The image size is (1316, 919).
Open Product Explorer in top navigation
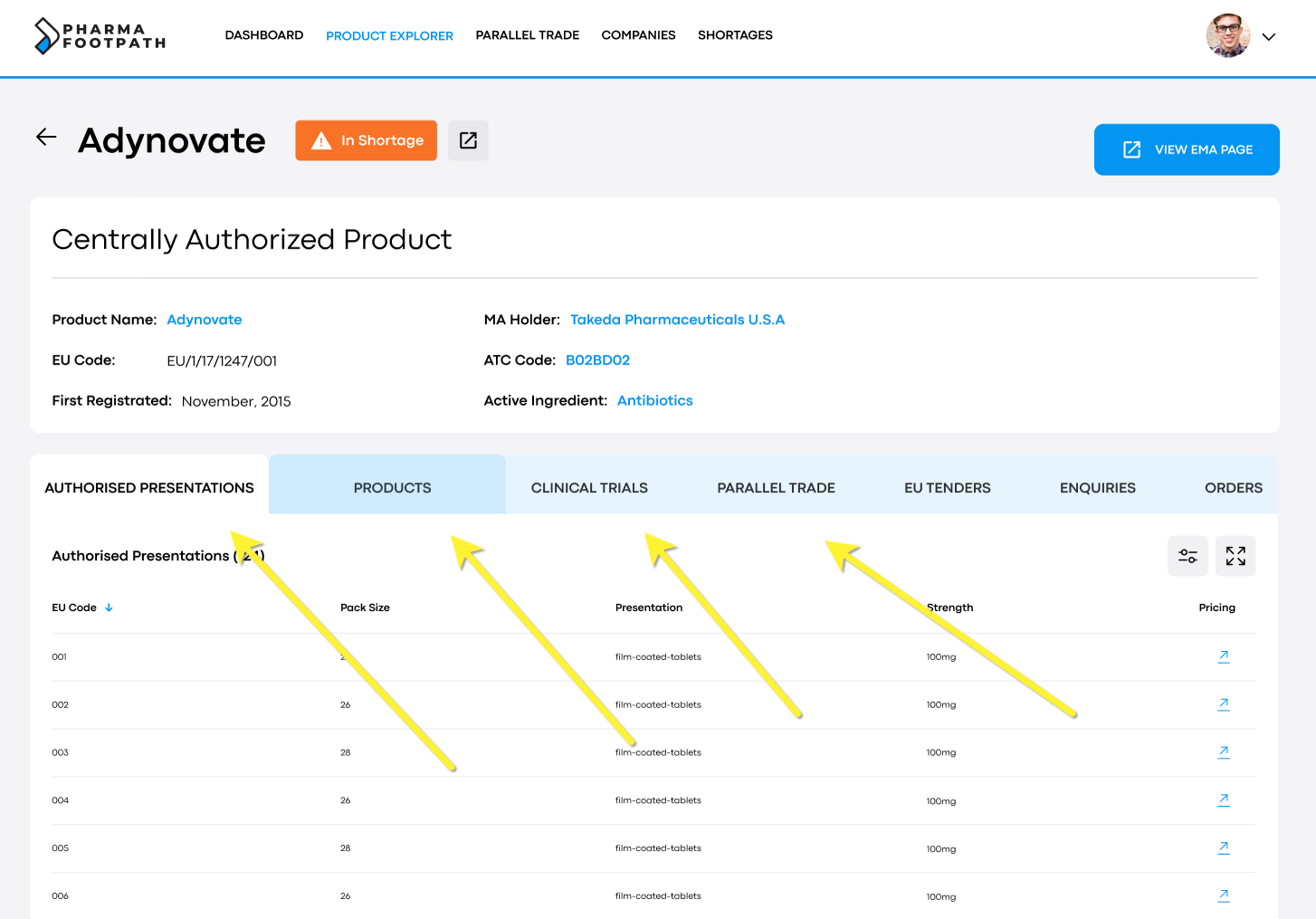coord(389,36)
